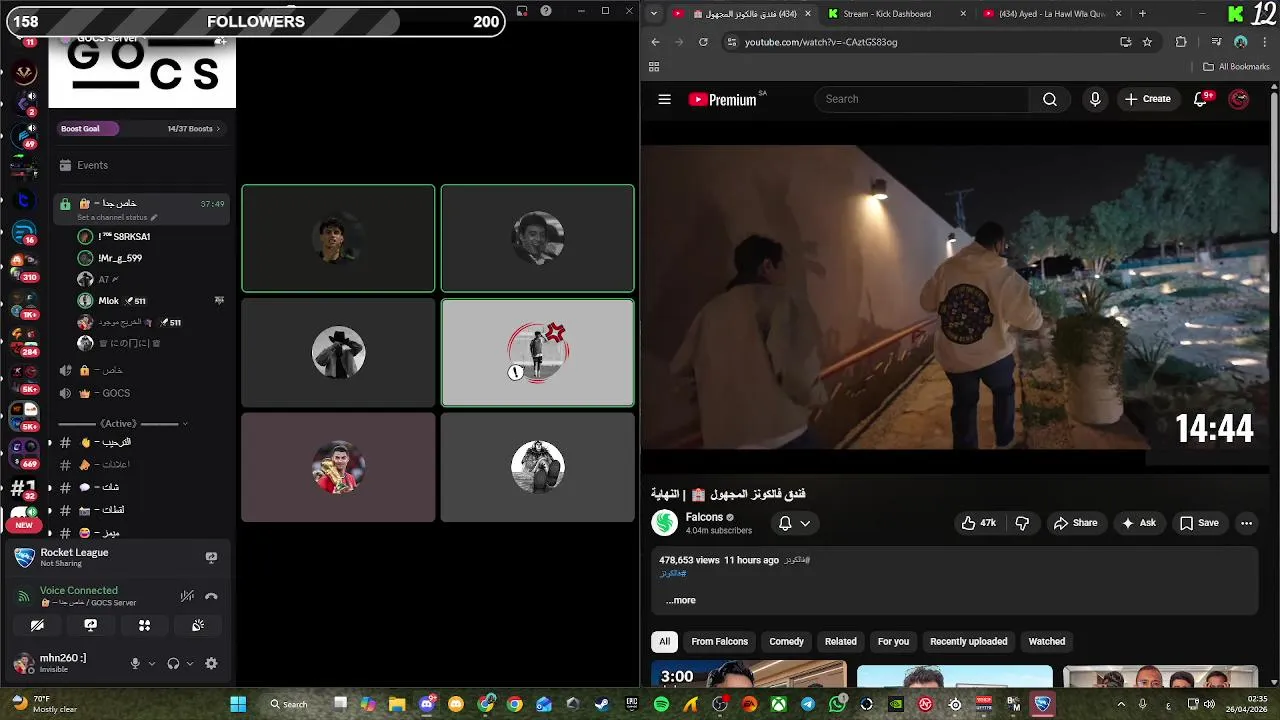Open YouTube Create menu
Viewport: 1280px width, 720px height.
tap(1147, 99)
